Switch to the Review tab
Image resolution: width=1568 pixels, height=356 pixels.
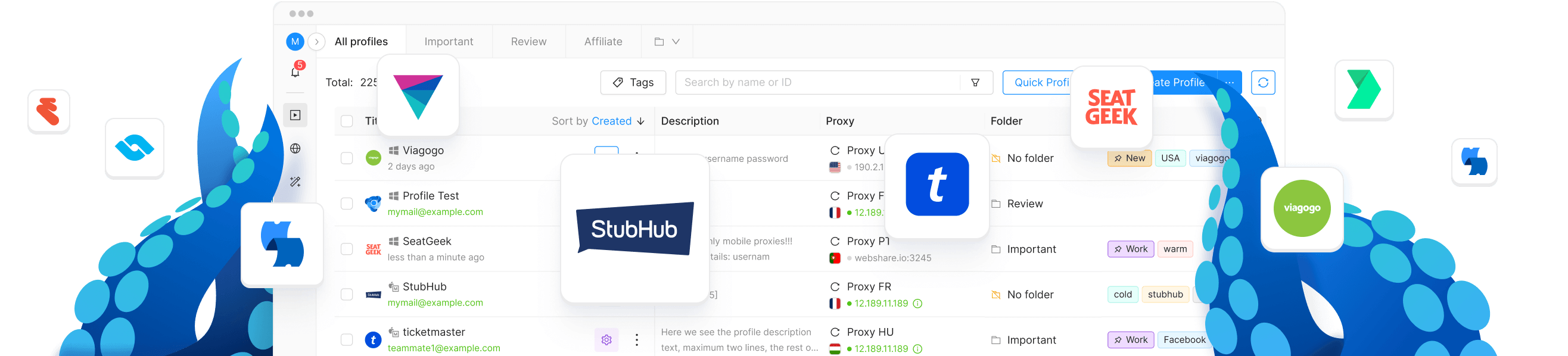click(528, 42)
